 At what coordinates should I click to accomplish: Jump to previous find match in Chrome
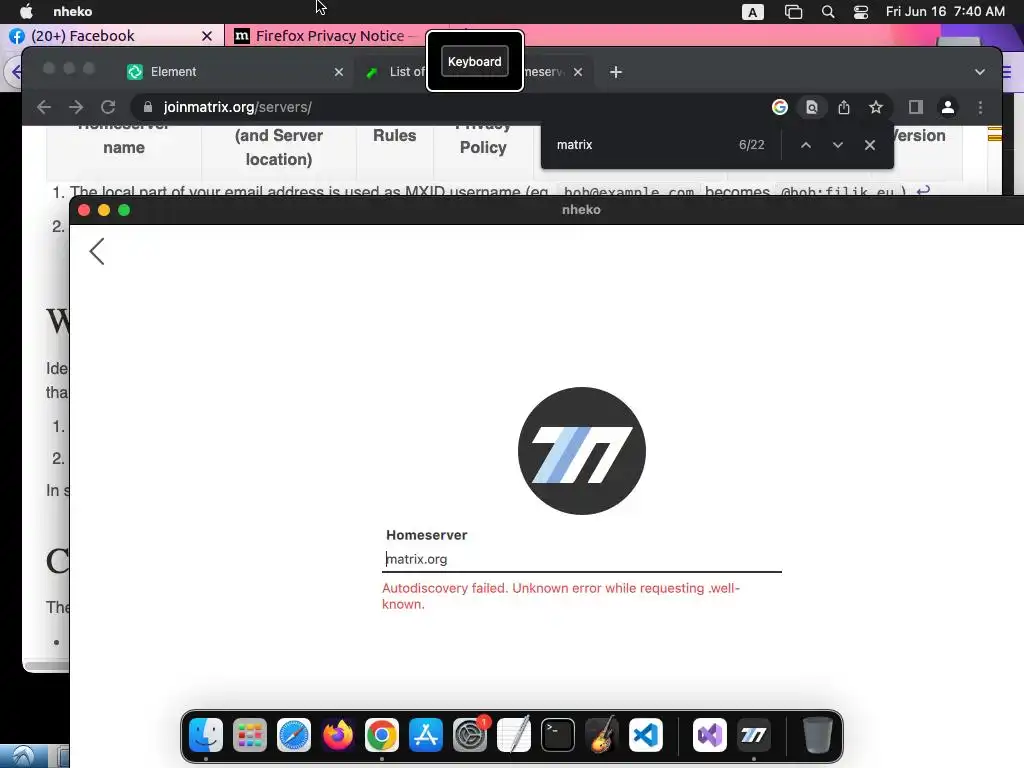click(x=806, y=145)
